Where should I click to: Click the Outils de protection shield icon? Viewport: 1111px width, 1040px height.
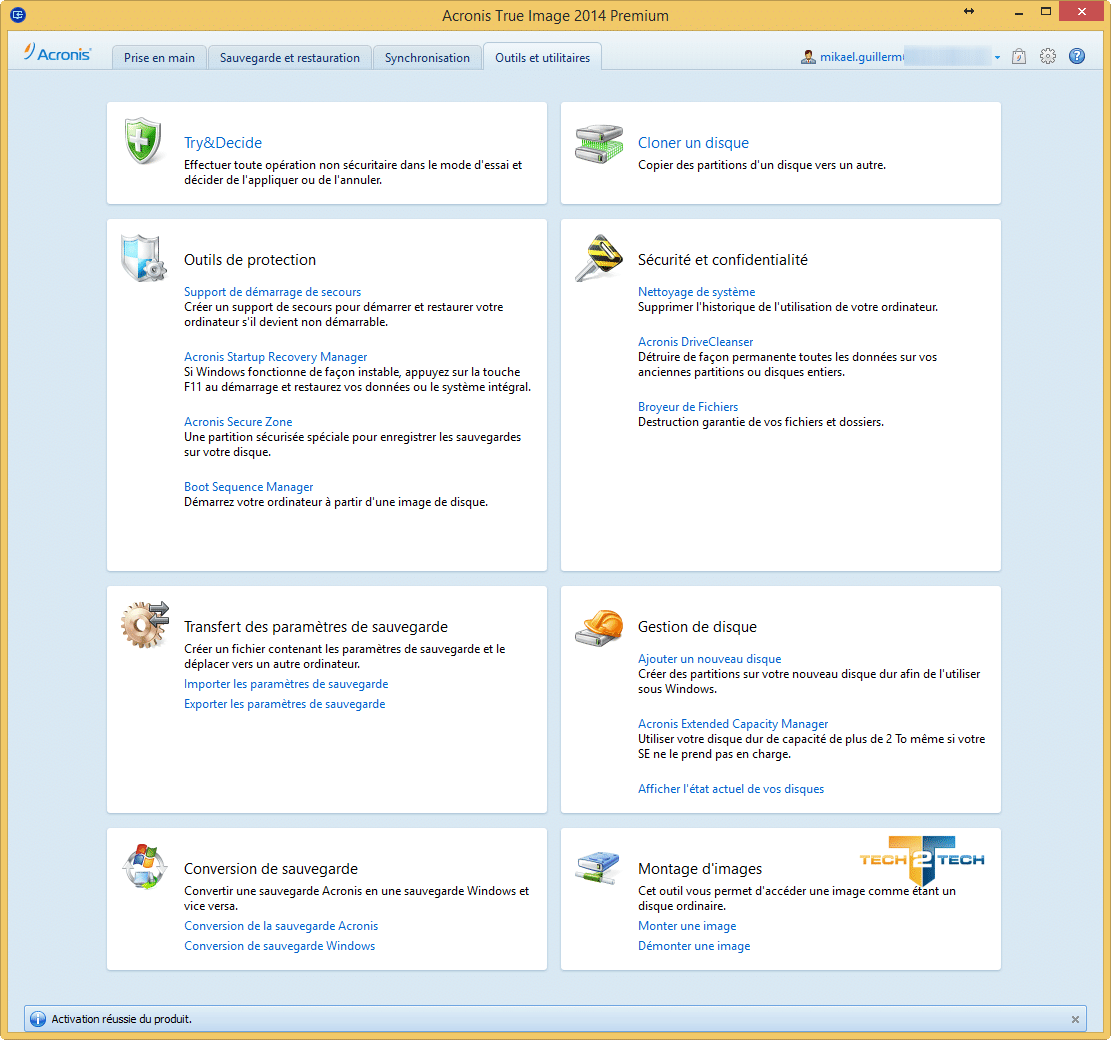coord(144,260)
